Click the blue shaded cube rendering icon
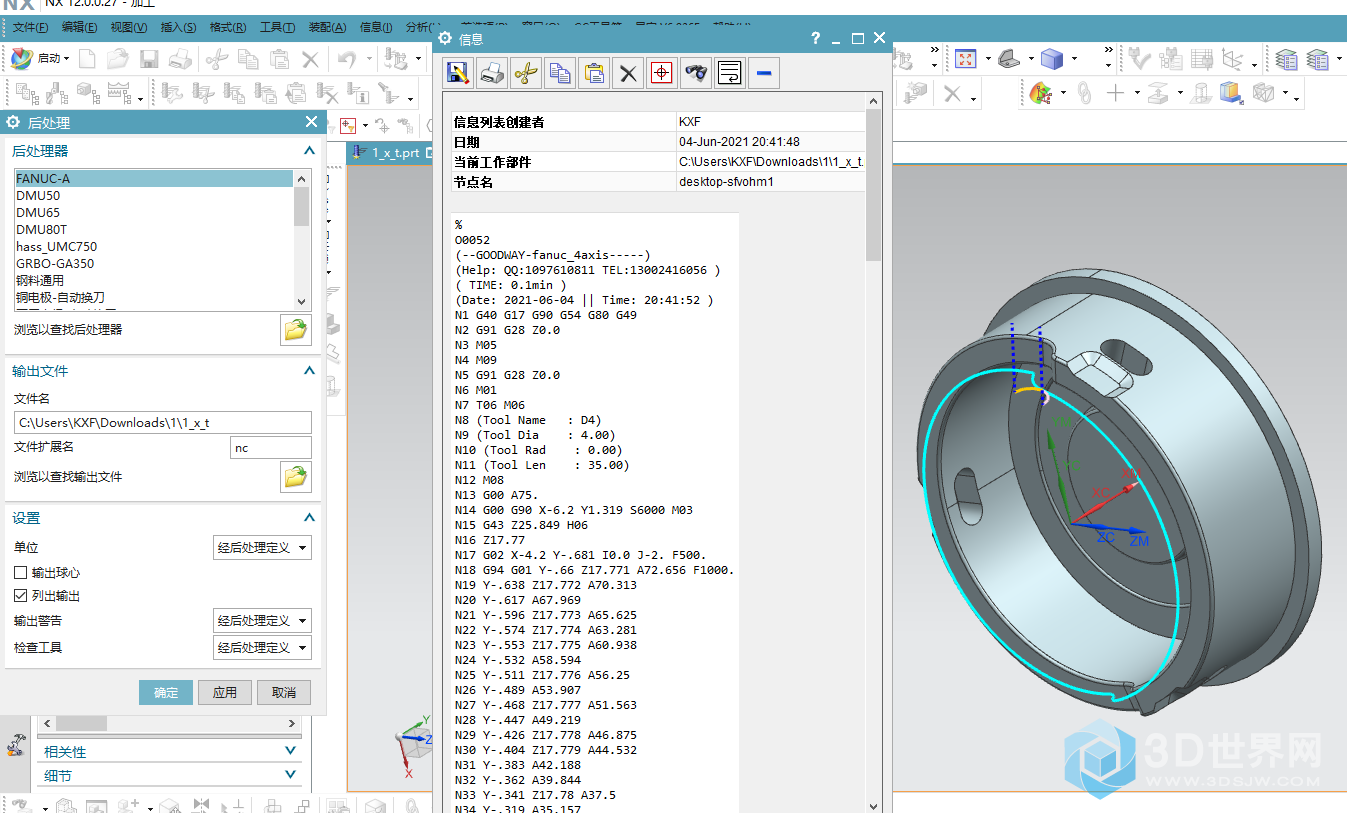This screenshot has width=1347, height=813. click(1051, 59)
